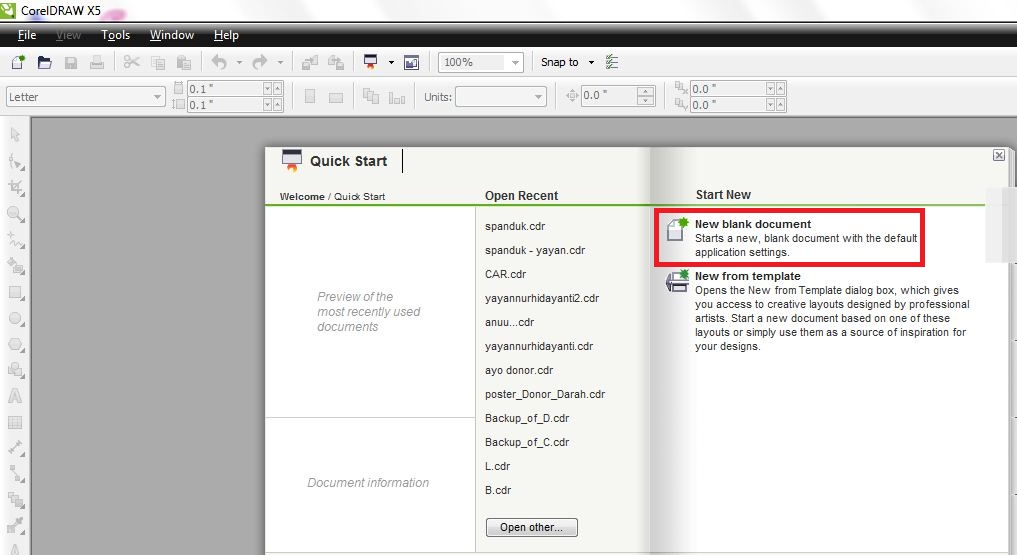1017x555 pixels.
Task: Expand the Undo history dropdown arrow
Action: (x=239, y=62)
